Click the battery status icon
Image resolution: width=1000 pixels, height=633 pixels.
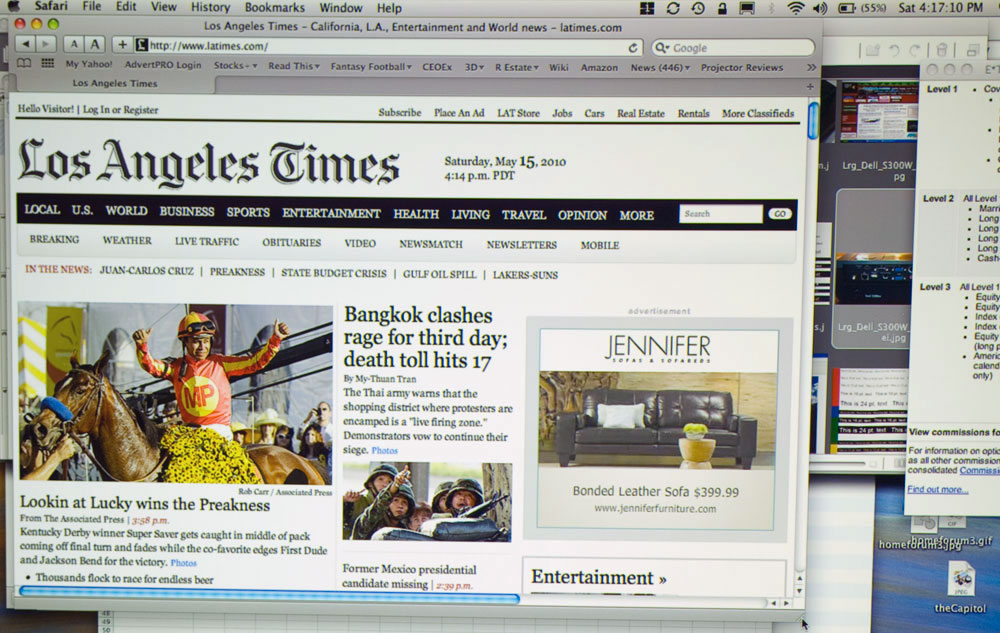[x=846, y=8]
